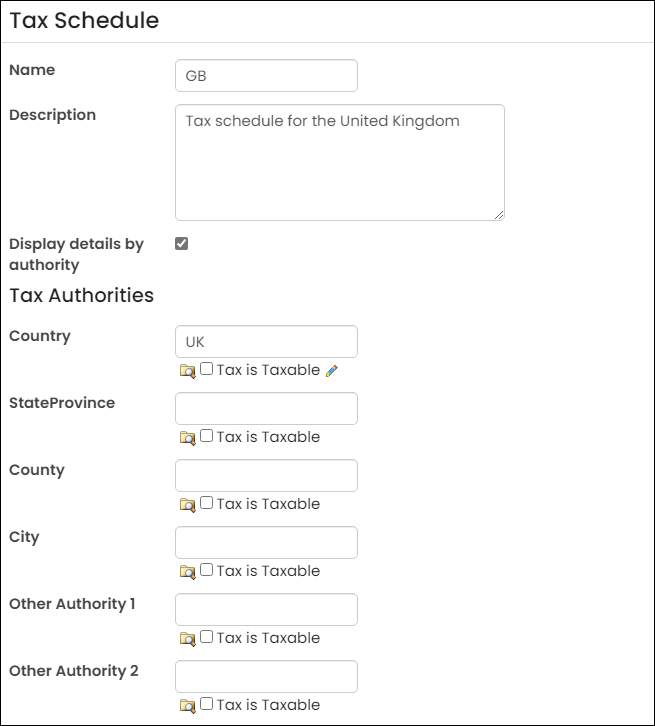Tick Tax is Taxable for Other Authority 1
This screenshot has width=655, height=726.
point(206,637)
